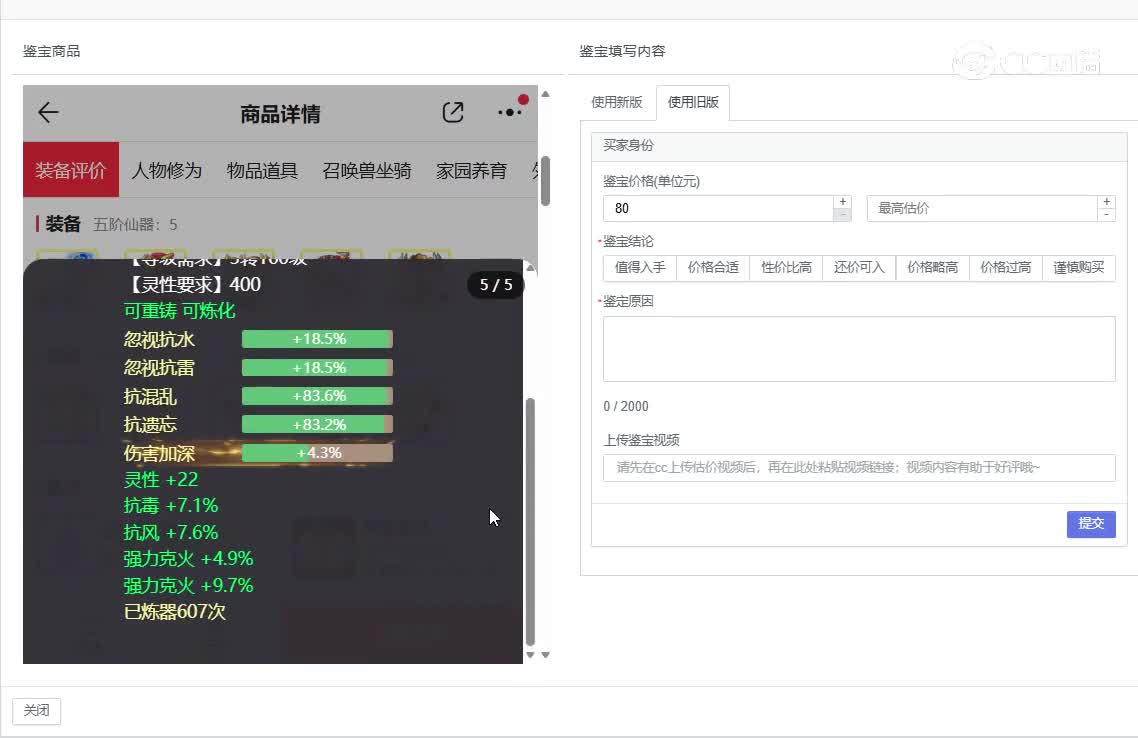This screenshot has width=1138, height=738.
Task: Click the image counter showing 5/5
Action: pos(495,285)
